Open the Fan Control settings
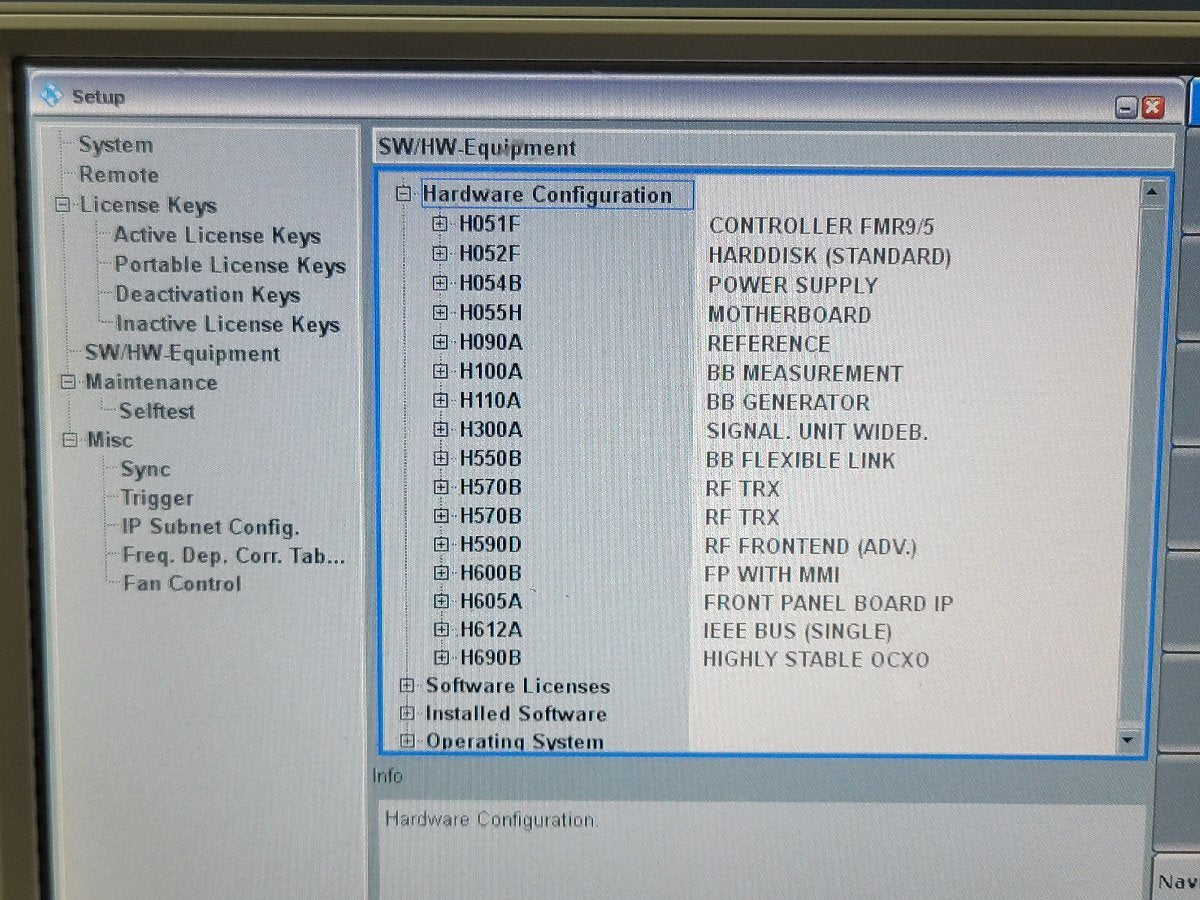1200x900 pixels. pyautogui.click(x=181, y=584)
